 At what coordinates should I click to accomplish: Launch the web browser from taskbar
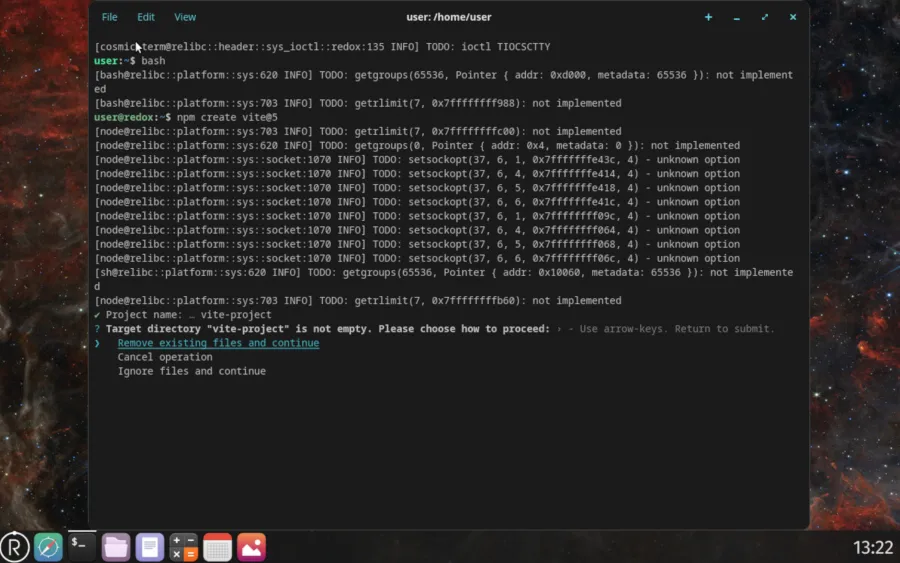pyautogui.click(x=48, y=546)
